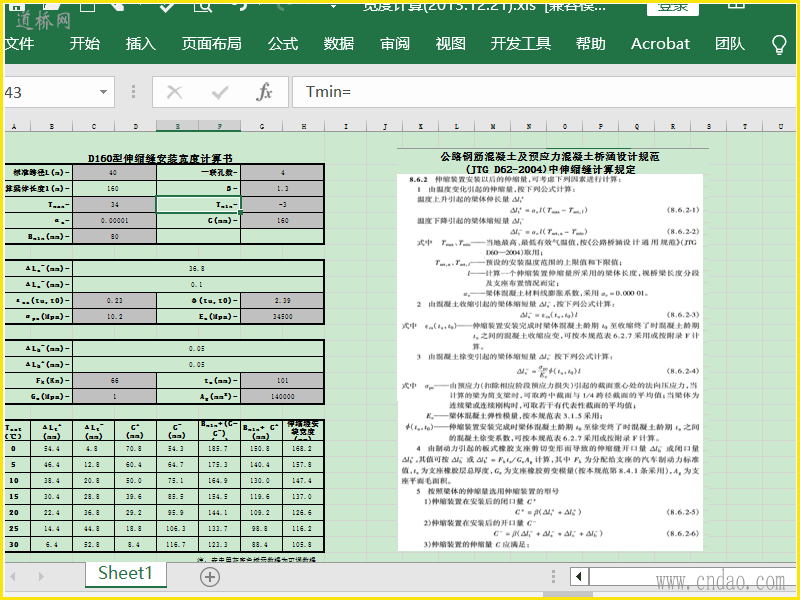Screen dimensions: 800x600
Task: Open the Tell Me lightbulb search
Action: [779, 44]
